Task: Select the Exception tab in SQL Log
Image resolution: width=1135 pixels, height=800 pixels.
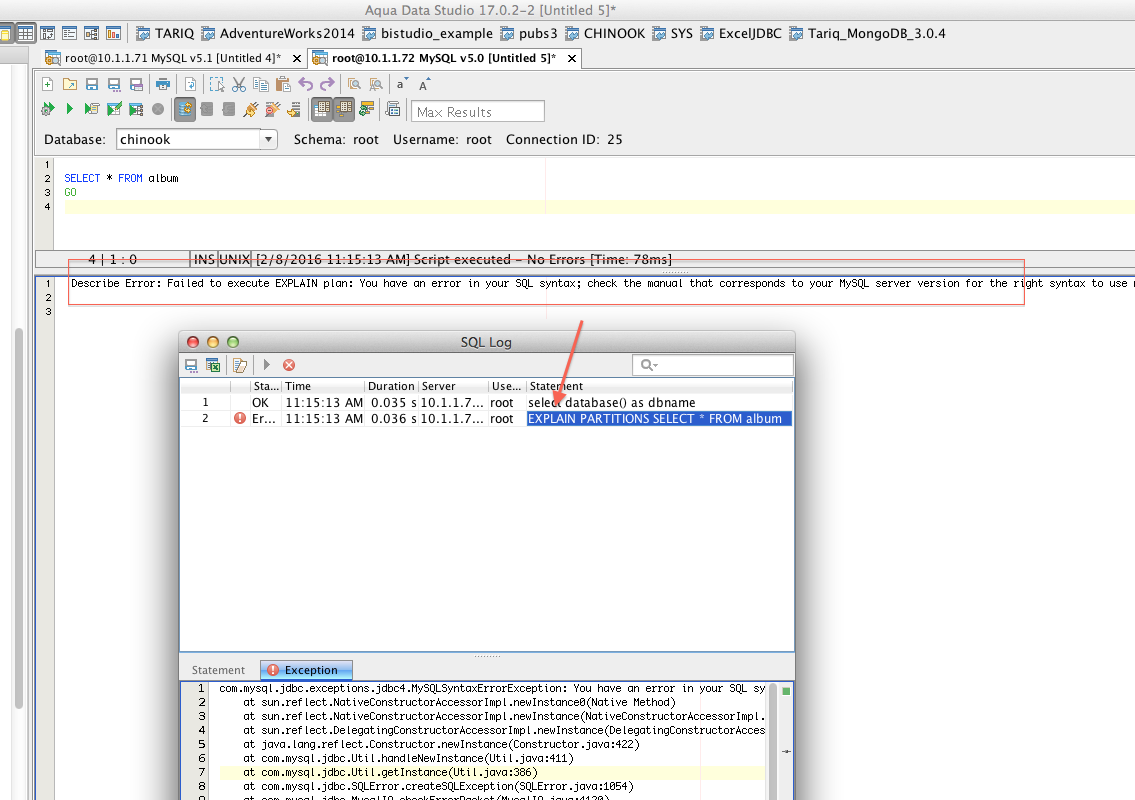Action: [306, 670]
